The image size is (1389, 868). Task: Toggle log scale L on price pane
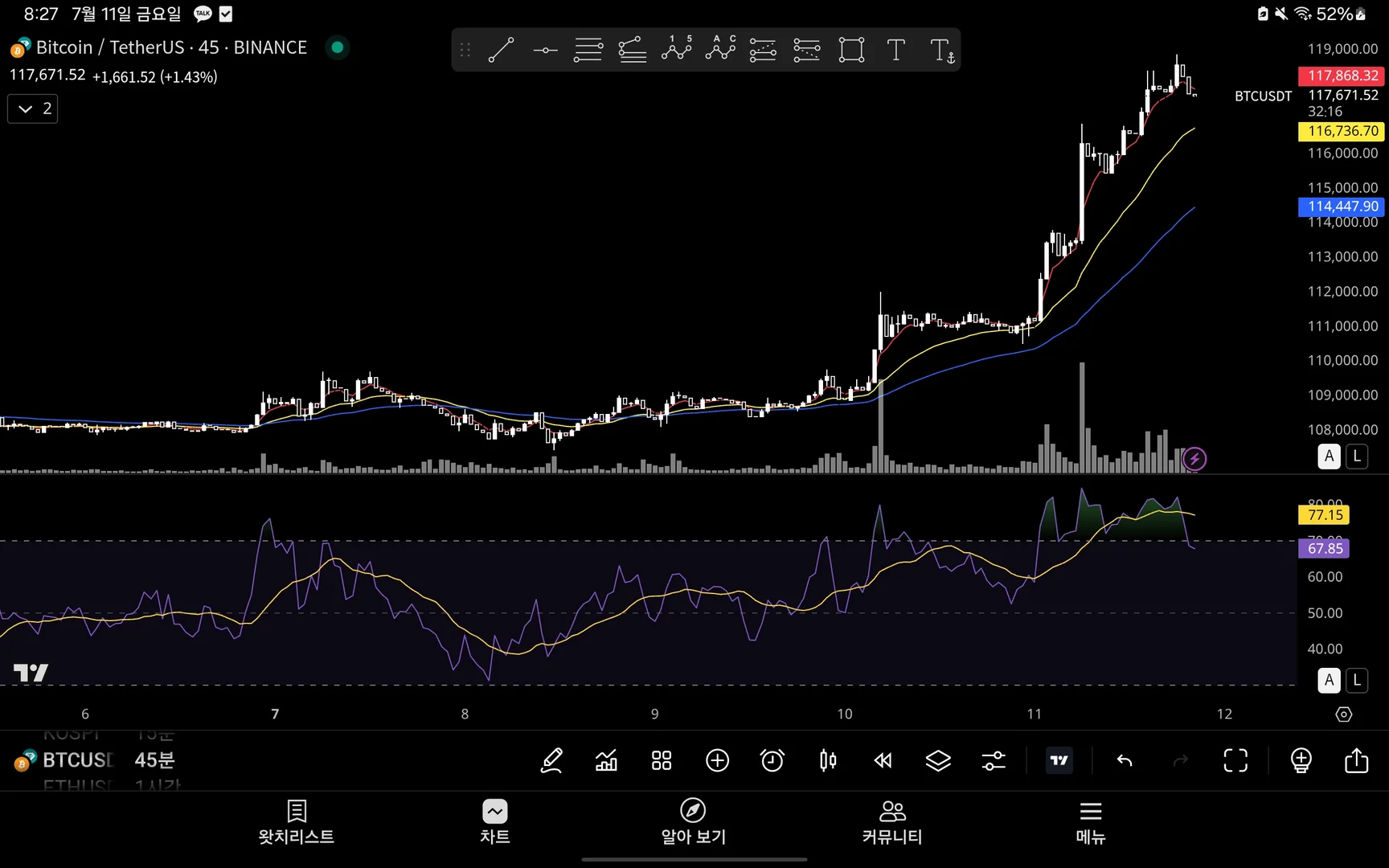[x=1357, y=457]
